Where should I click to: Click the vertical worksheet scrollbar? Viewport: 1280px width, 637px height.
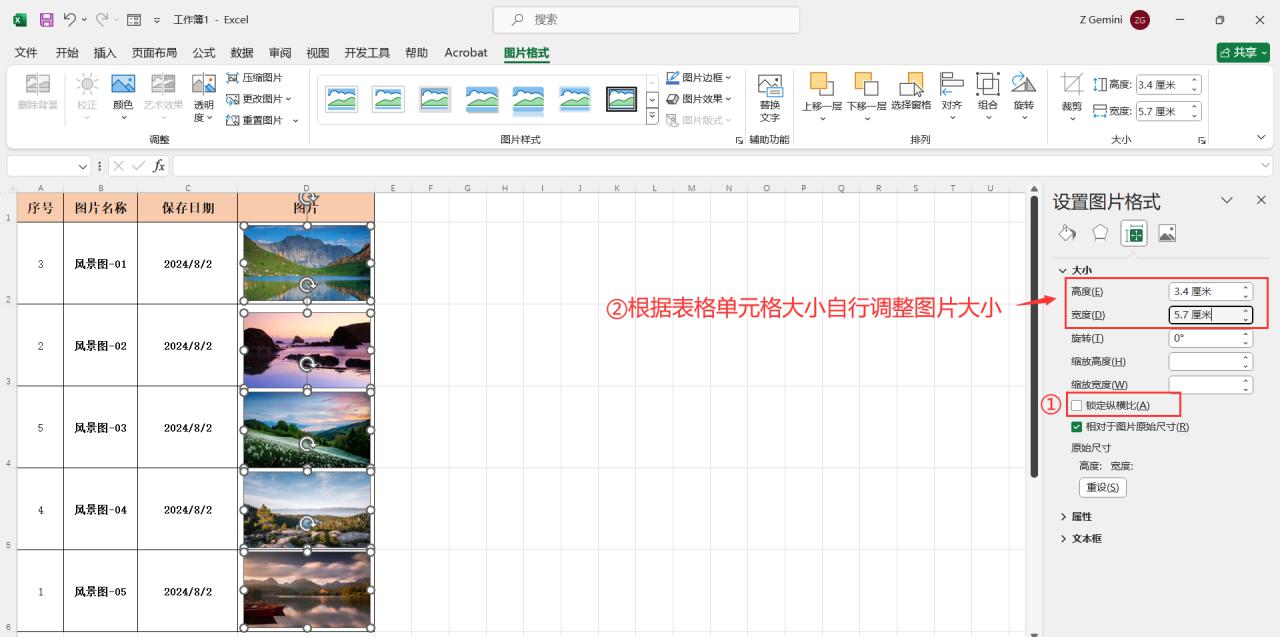[1033, 336]
